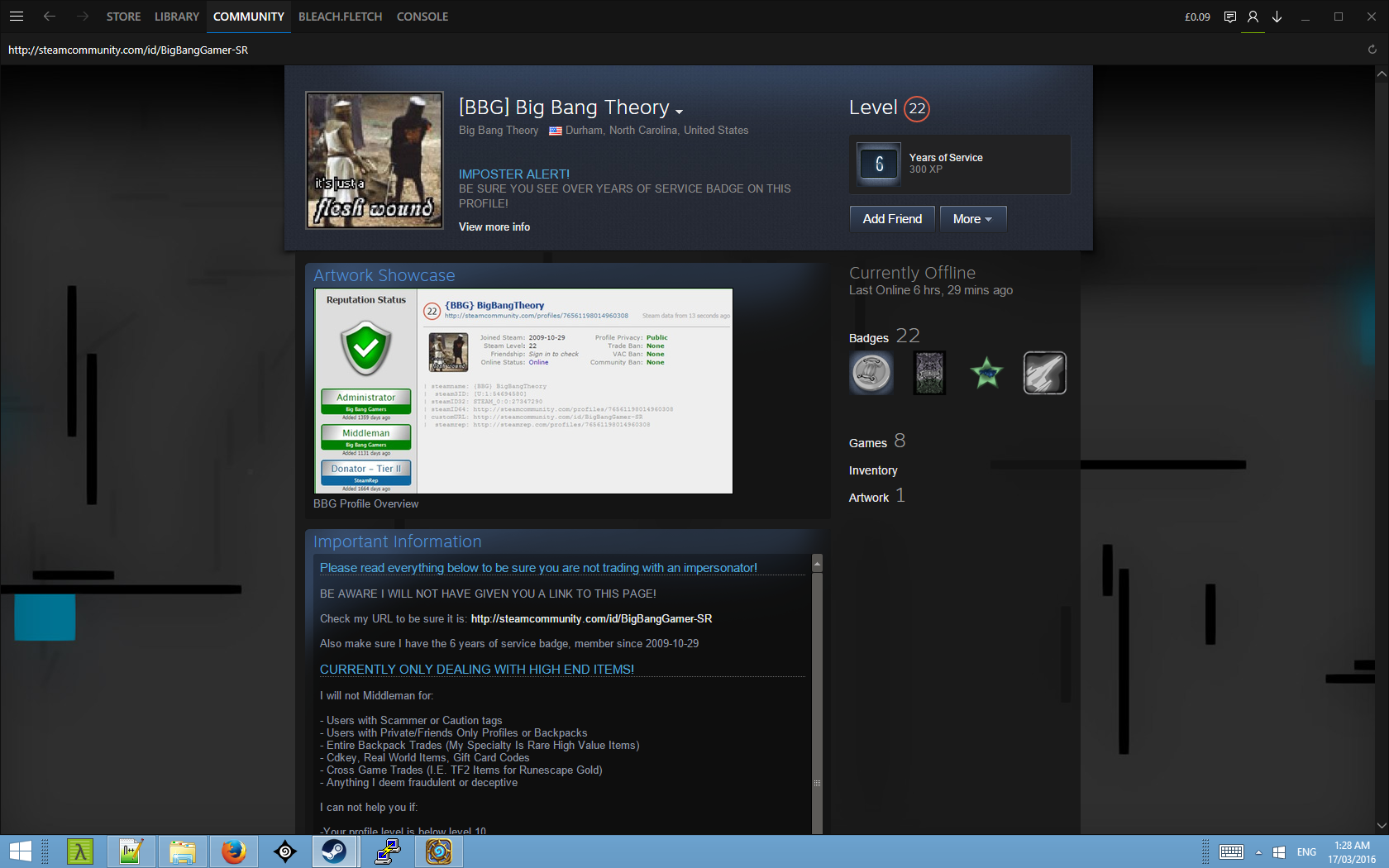Click the Add Friend button

(x=892, y=219)
